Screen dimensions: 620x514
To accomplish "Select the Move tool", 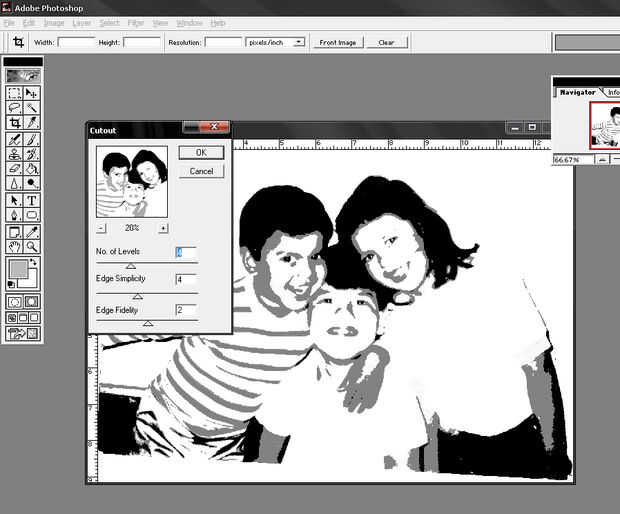I will point(32,93).
